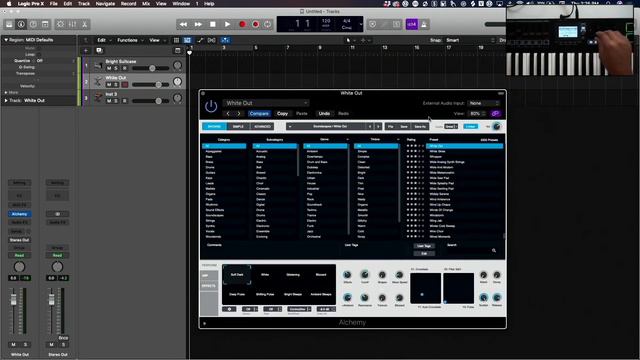
Task: Expand the Track White Out disclosure triangle
Action: click(6, 100)
